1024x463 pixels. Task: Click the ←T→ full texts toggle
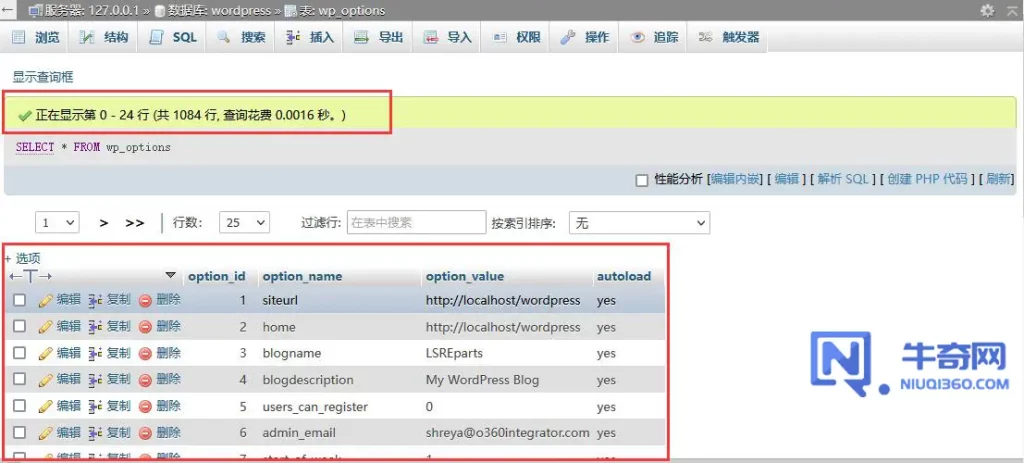30,276
